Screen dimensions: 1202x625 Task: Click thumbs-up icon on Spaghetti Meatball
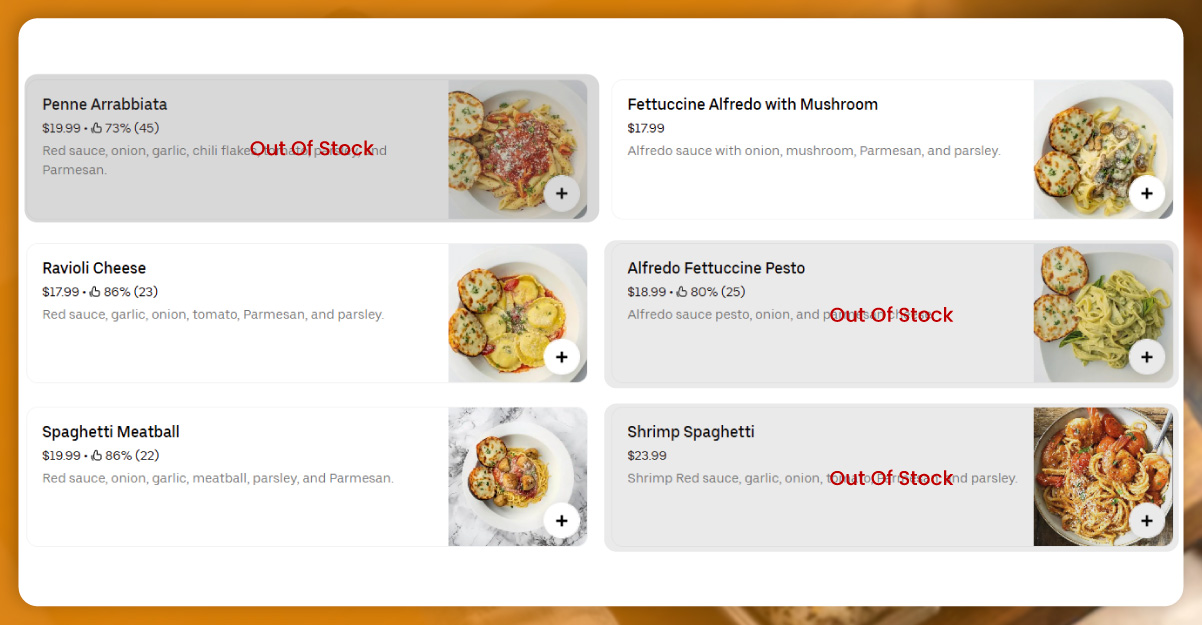click(96, 456)
